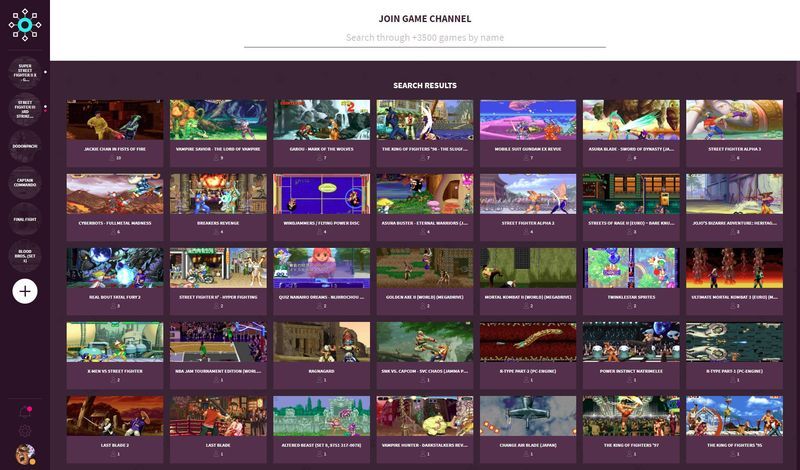Click the 'Power Instinct Matrimelee' title text
This screenshot has width=800, height=470.
[x=631, y=371]
